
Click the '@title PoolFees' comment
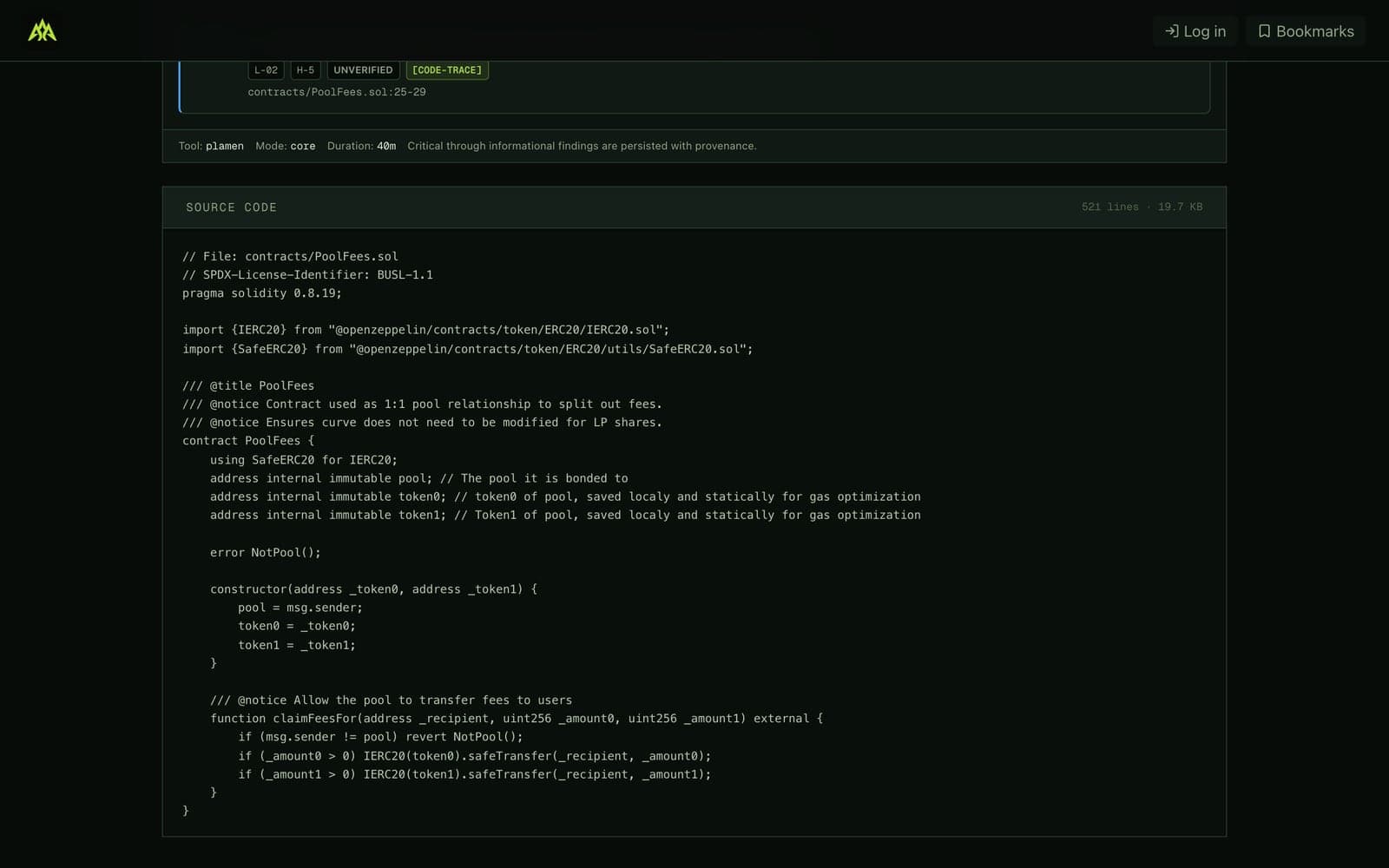[248, 385]
